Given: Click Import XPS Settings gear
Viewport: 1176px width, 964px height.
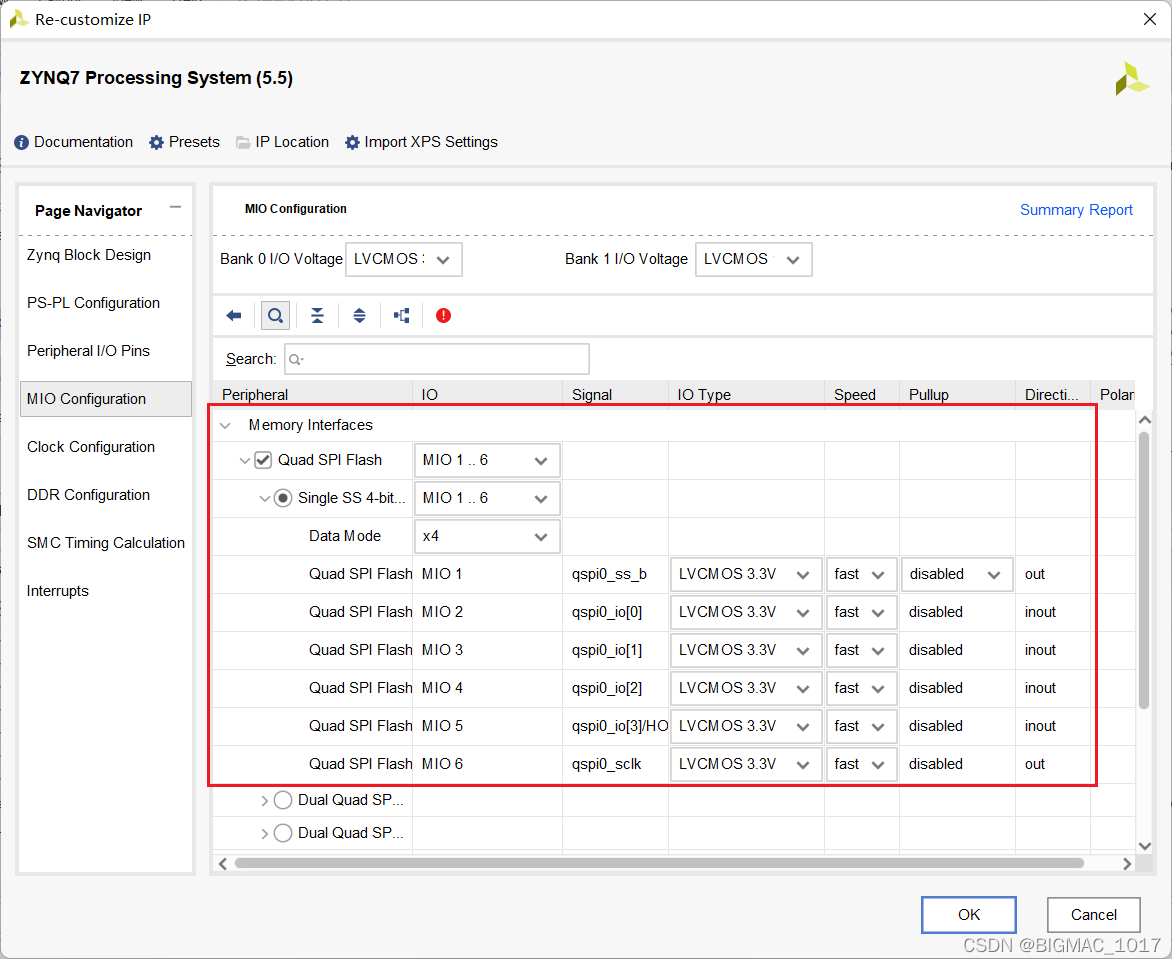Looking at the screenshot, I should [422, 143].
